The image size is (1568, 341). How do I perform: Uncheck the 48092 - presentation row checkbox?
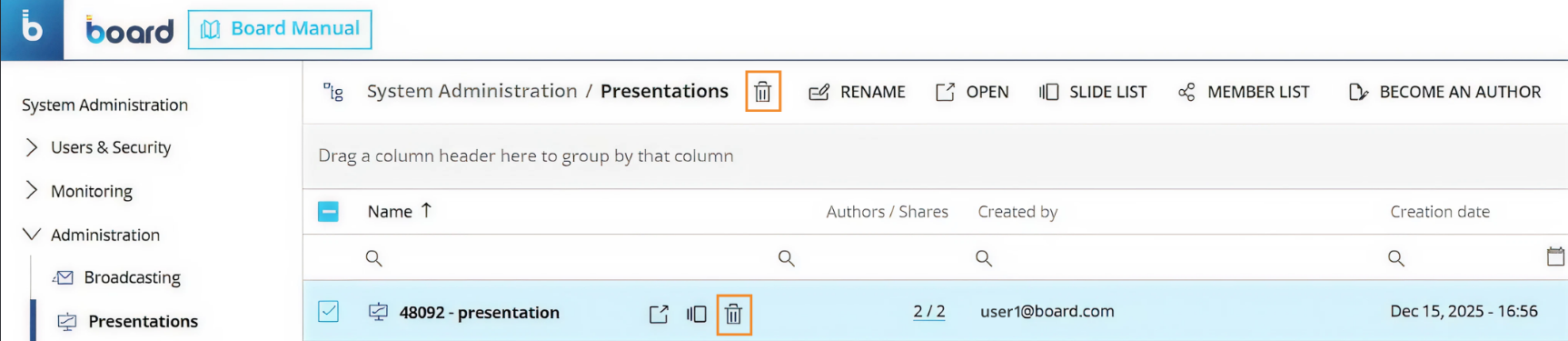point(329,312)
